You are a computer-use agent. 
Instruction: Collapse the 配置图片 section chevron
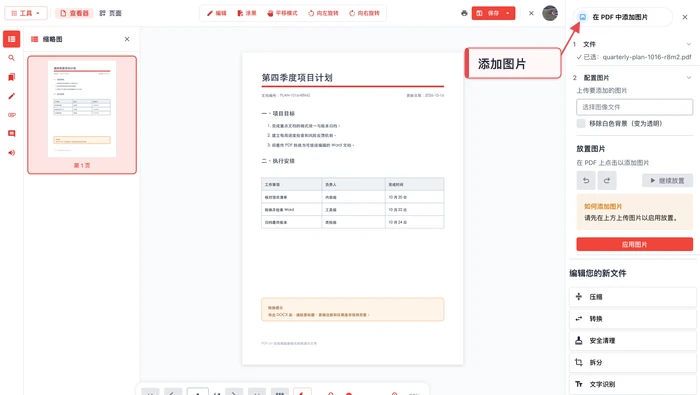tap(689, 78)
